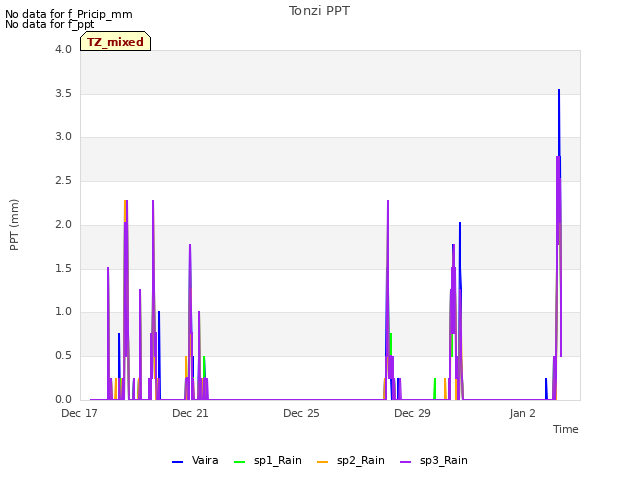The image size is (640, 480).
Task: Click the orange sp2_Rain legend swatch
Action: click(x=322, y=462)
